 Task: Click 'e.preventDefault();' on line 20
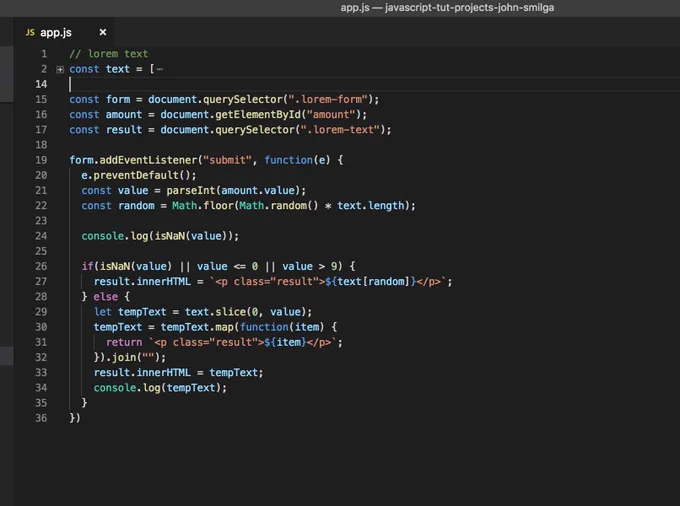click(139, 175)
